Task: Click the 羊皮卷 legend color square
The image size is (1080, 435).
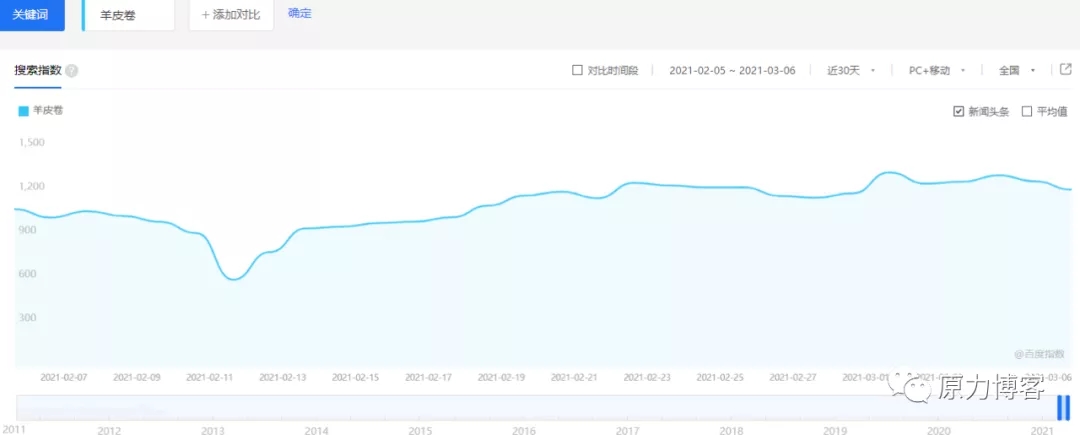Action: tap(24, 111)
